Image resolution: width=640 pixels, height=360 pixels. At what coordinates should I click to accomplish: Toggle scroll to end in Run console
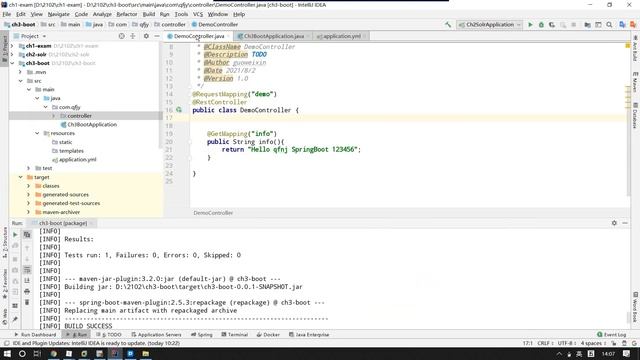coord(27,281)
